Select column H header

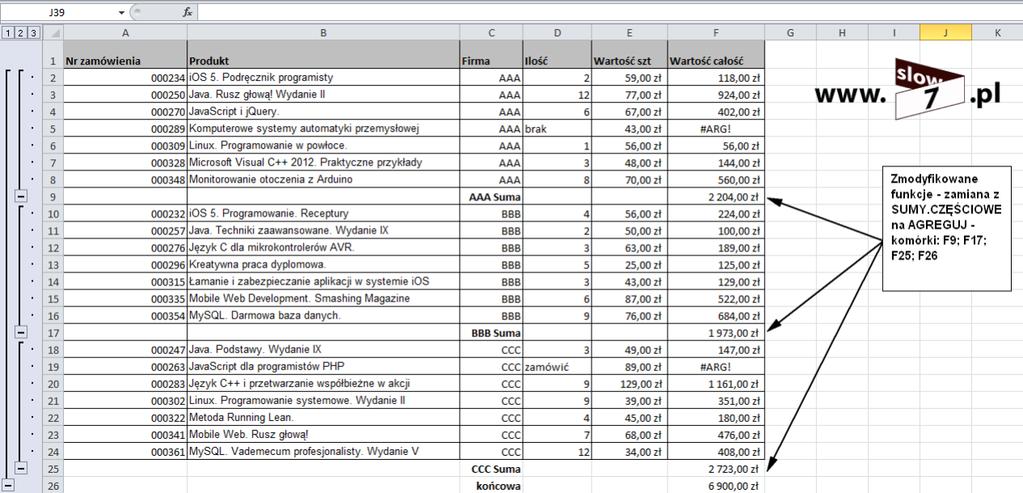(842, 33)
